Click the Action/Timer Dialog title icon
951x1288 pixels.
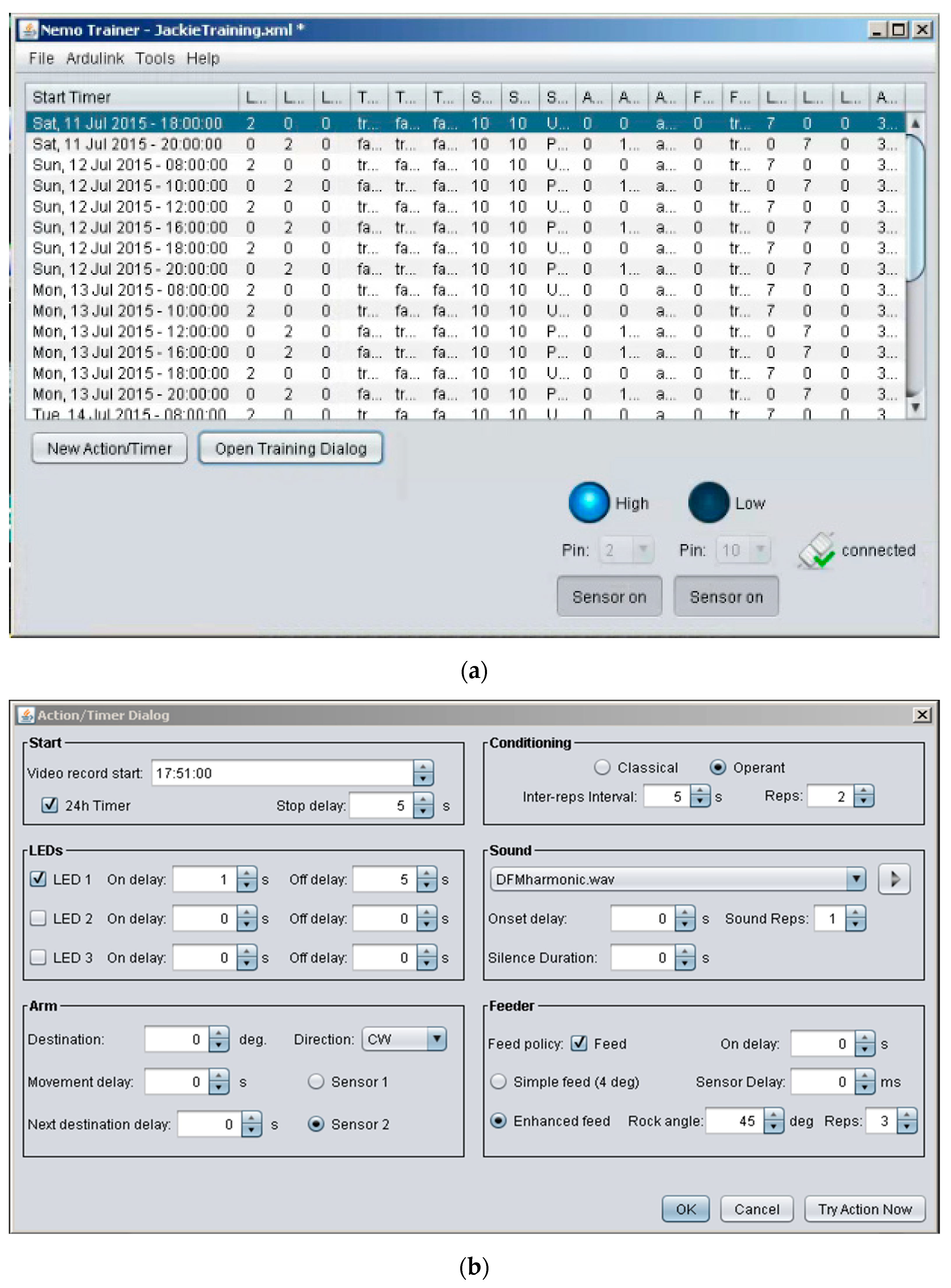pos(25,715)
